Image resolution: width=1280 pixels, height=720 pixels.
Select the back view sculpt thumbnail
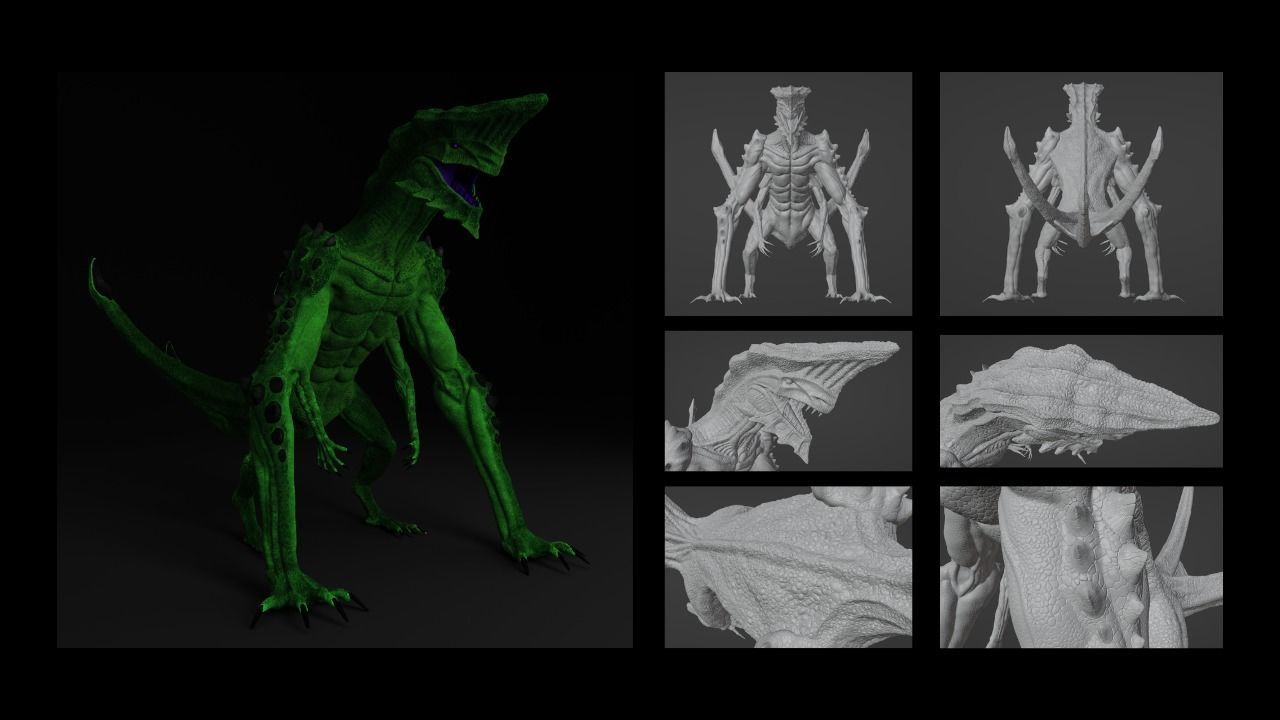click(x=1081, y=194)
